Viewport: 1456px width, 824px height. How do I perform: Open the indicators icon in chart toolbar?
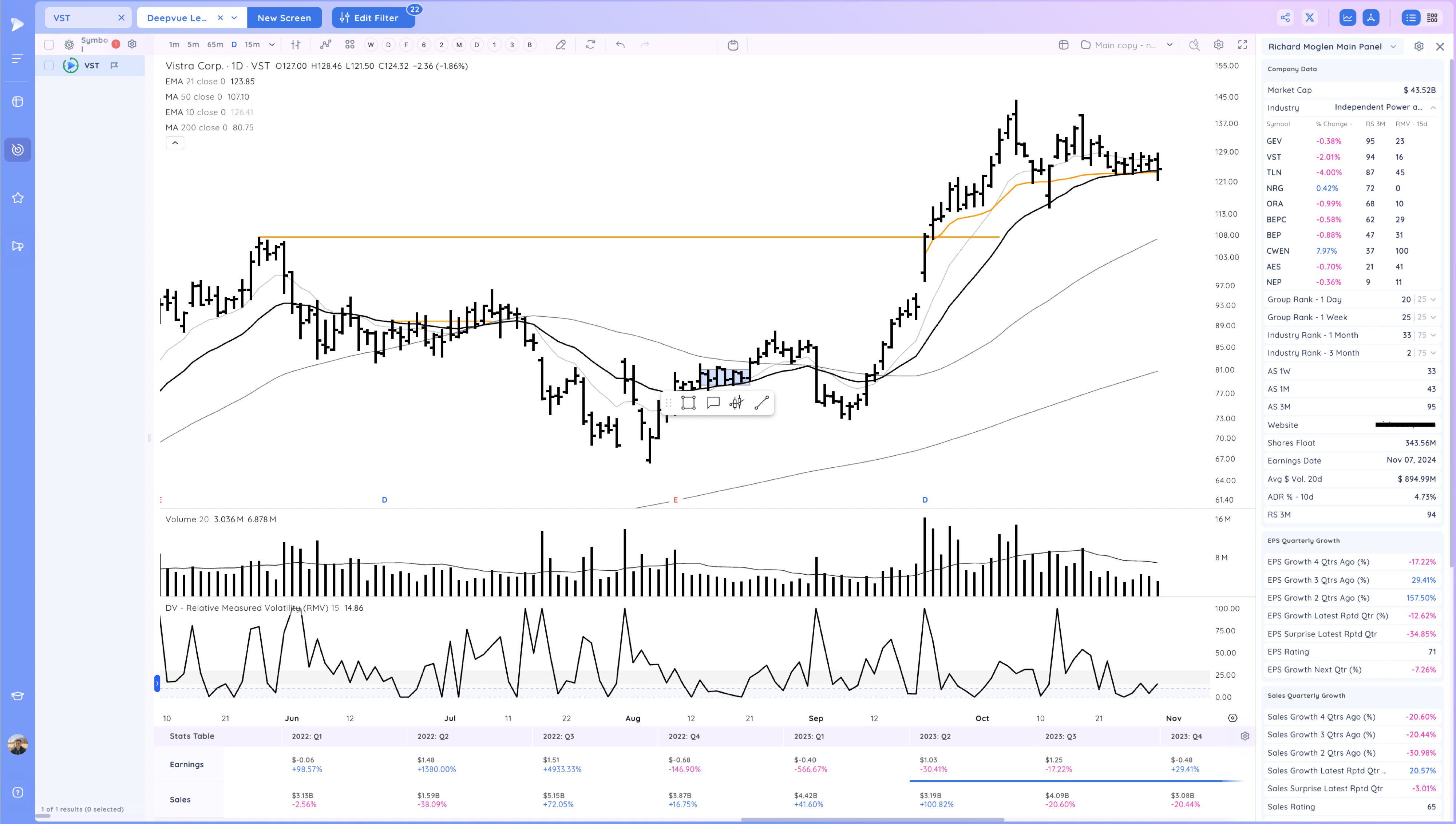pos(325,45)
